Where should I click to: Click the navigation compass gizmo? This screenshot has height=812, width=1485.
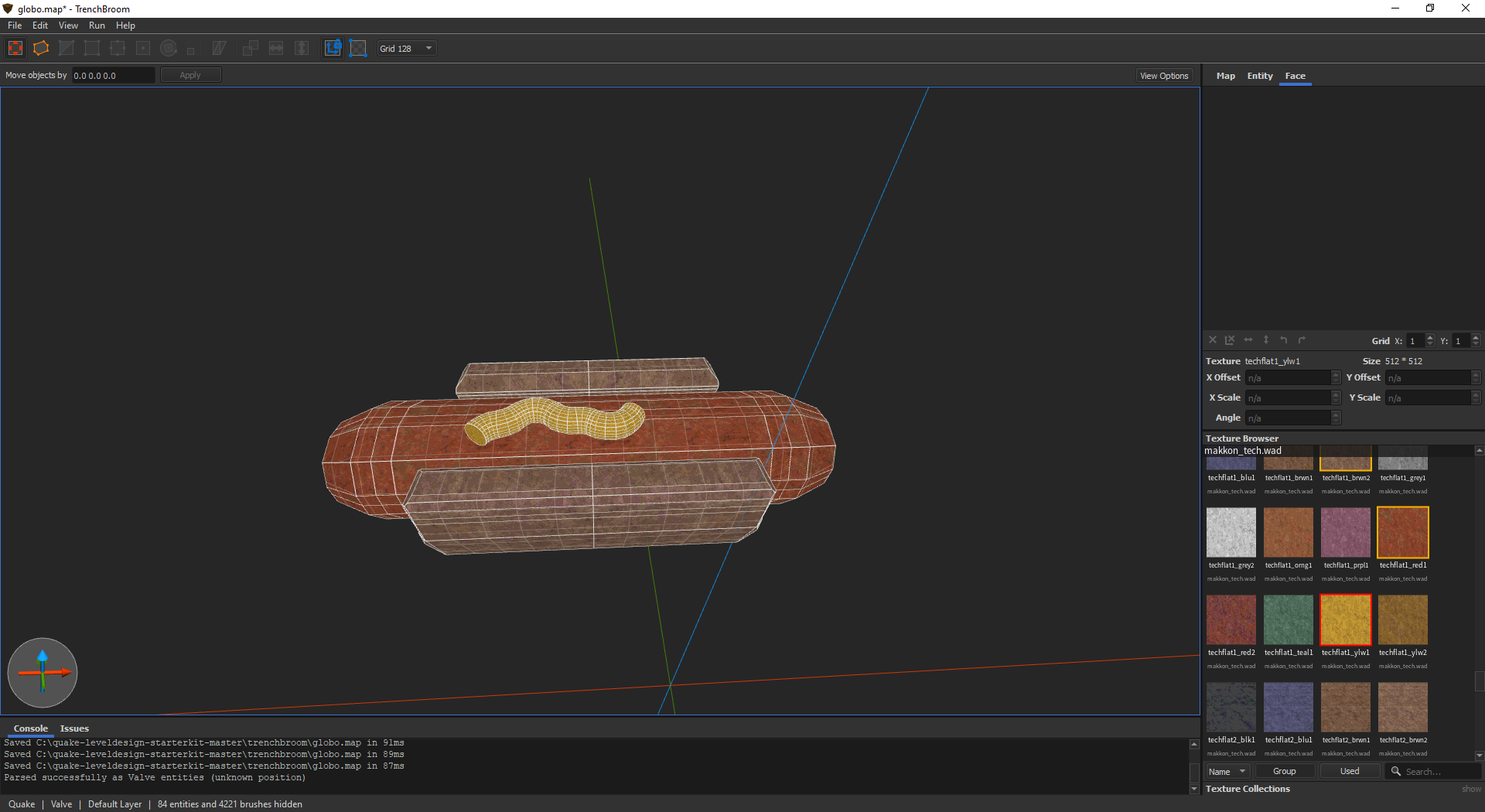43,673
